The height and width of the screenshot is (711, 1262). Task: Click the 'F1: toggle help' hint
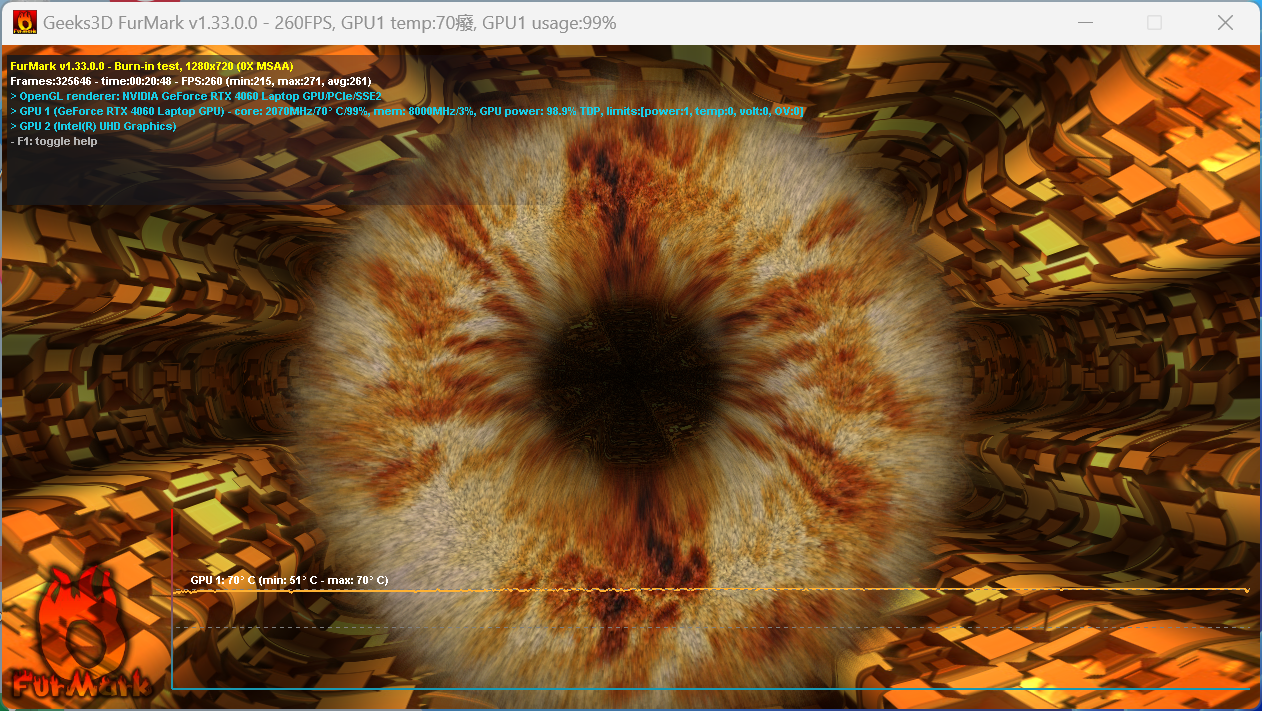[x=54, y=141]
